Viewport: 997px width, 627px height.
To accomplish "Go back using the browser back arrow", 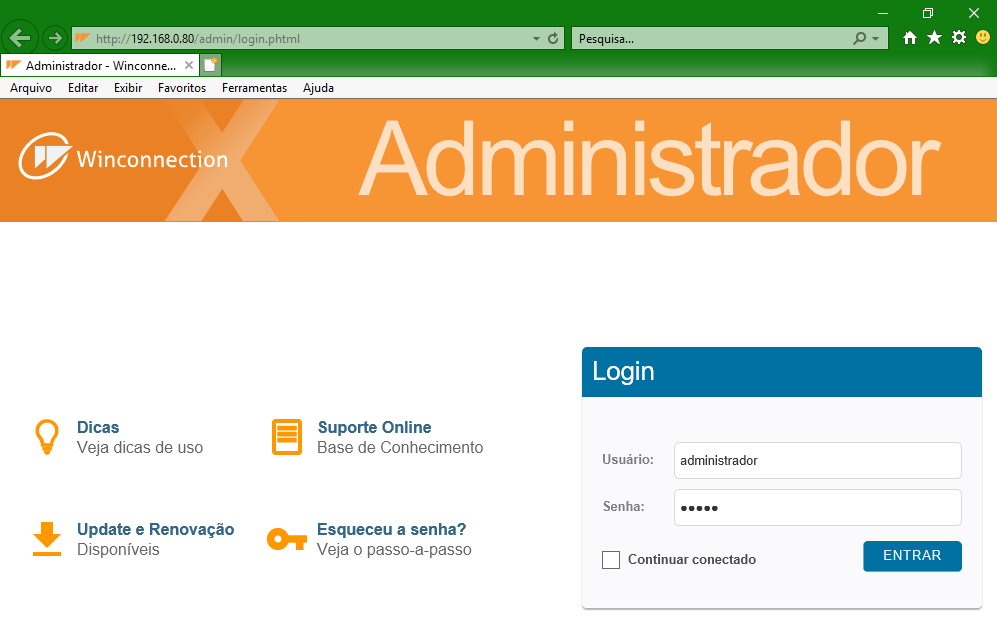I will [x=20, y=38].
